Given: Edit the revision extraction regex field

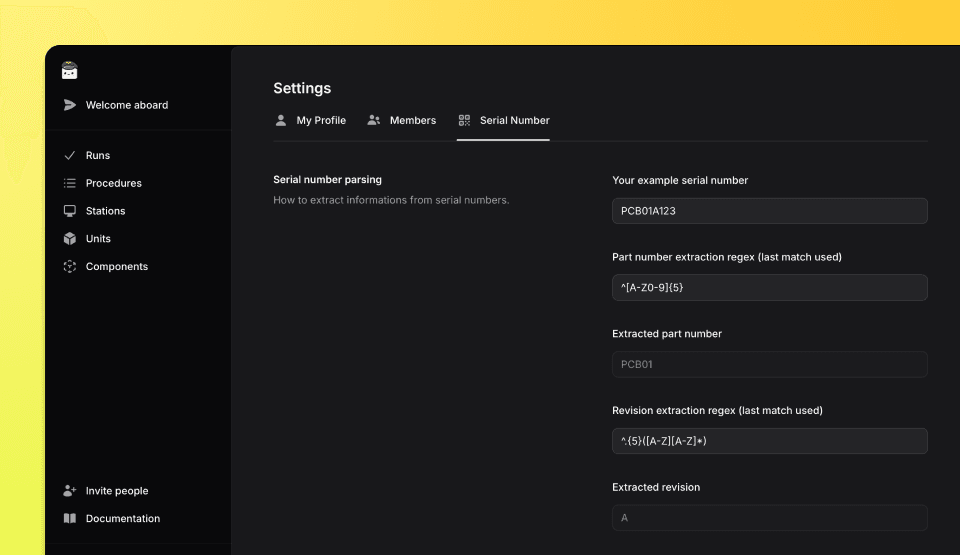Looking at the screenshot, I should point(770,441).
